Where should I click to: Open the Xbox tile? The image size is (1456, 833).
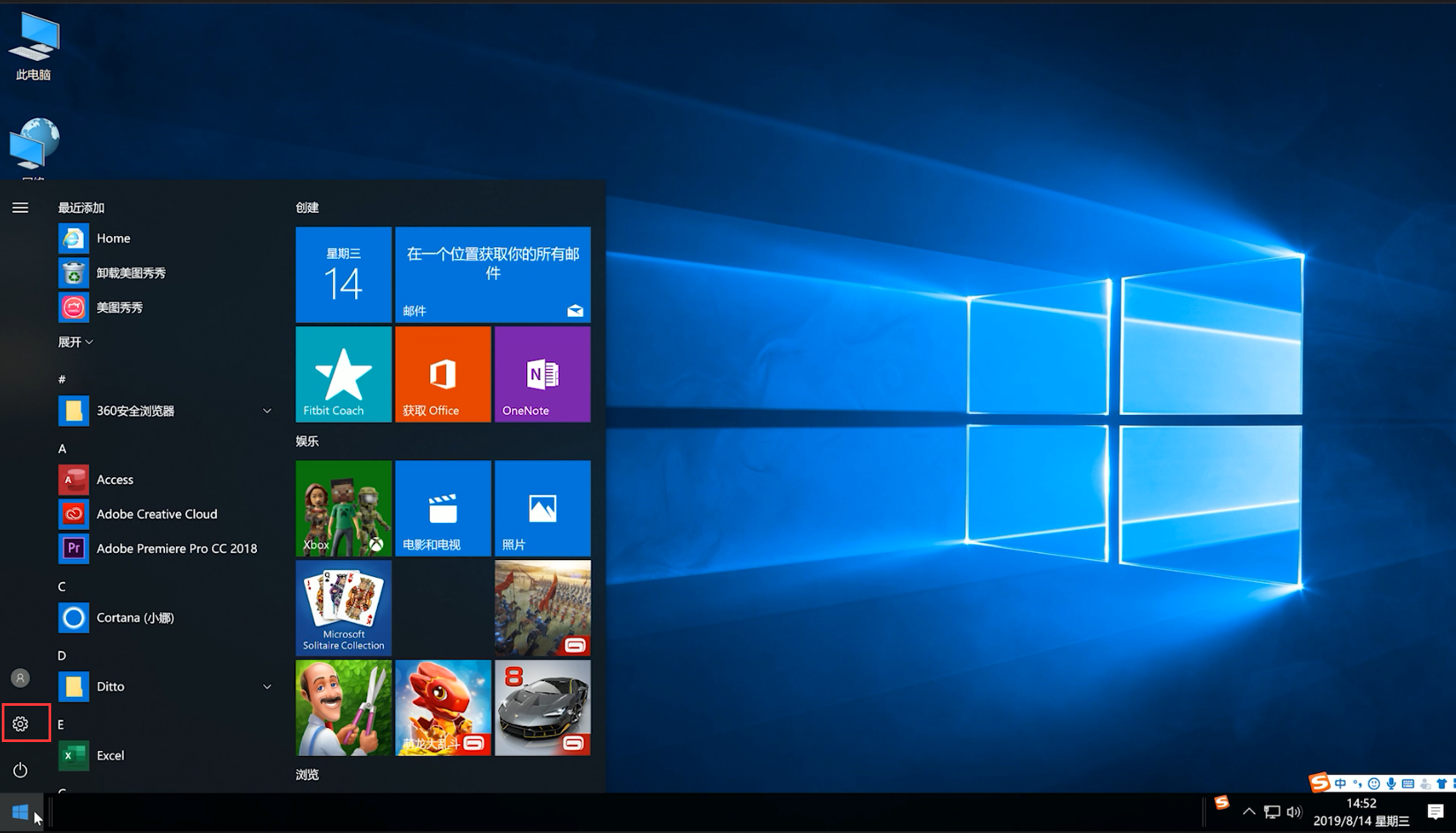point(343,509)
